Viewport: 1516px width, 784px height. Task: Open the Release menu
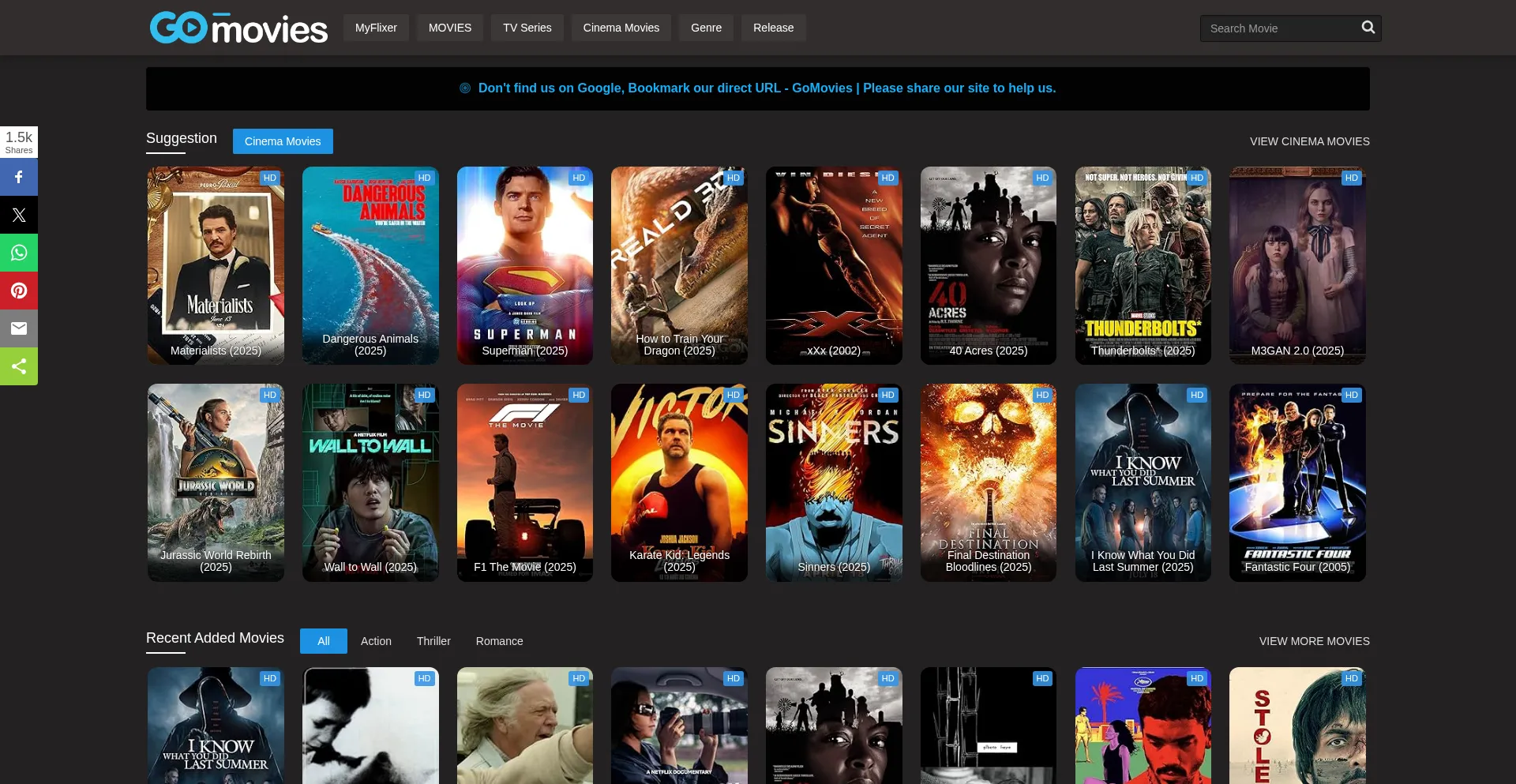coord(774,28)
